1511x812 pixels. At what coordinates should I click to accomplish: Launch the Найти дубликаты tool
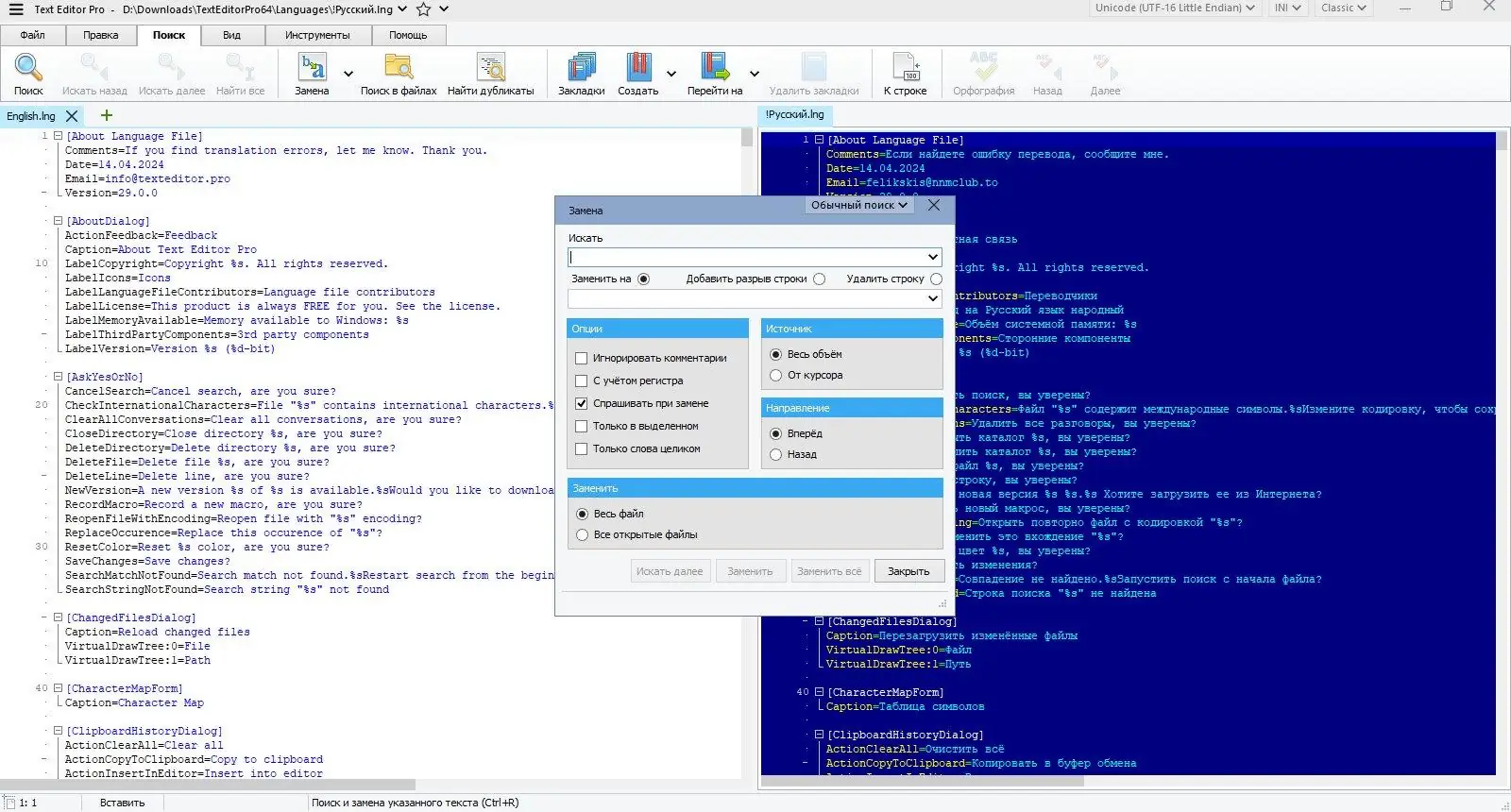[490, 68]
